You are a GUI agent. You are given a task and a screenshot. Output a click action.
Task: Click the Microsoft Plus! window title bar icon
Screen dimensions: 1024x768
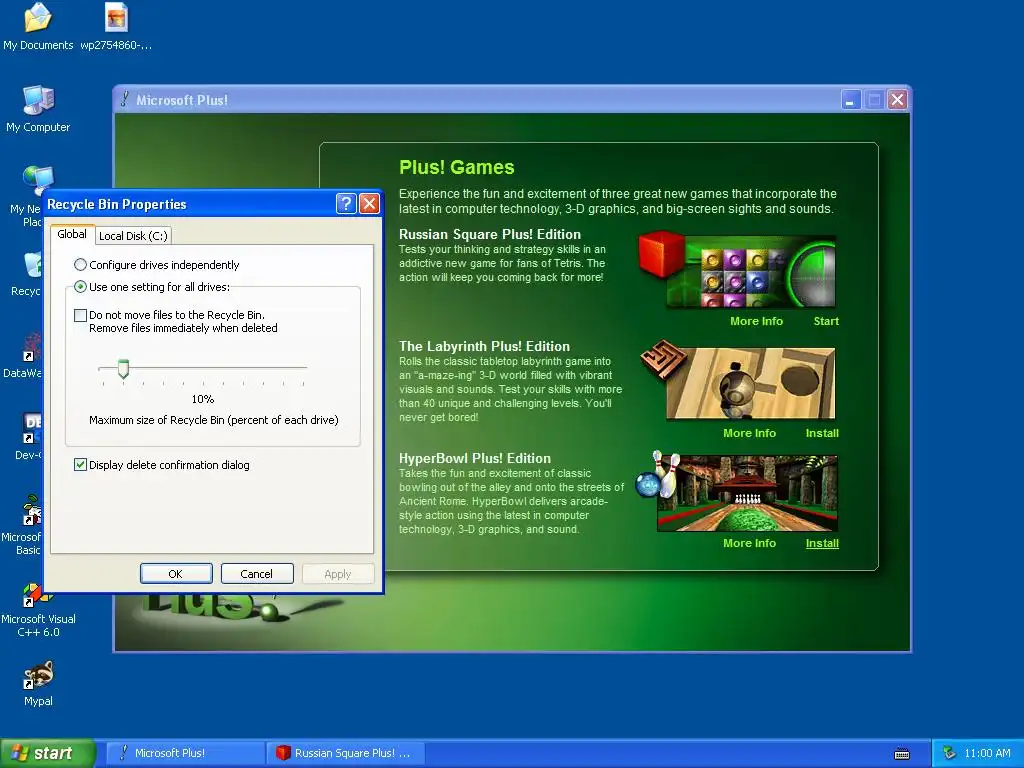[124, 99]
